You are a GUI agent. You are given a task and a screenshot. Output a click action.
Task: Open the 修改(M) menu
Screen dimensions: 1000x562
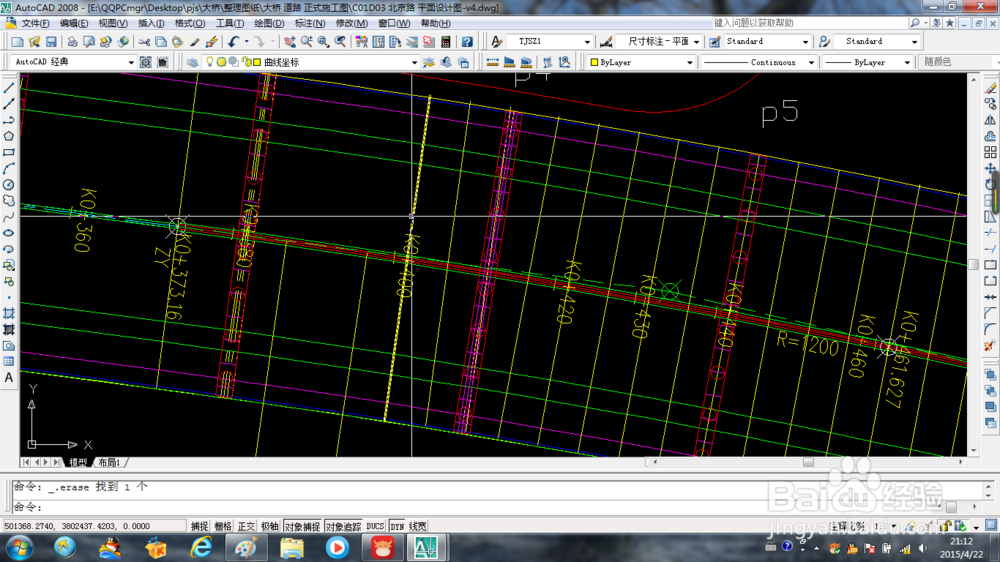click(351, 23)
